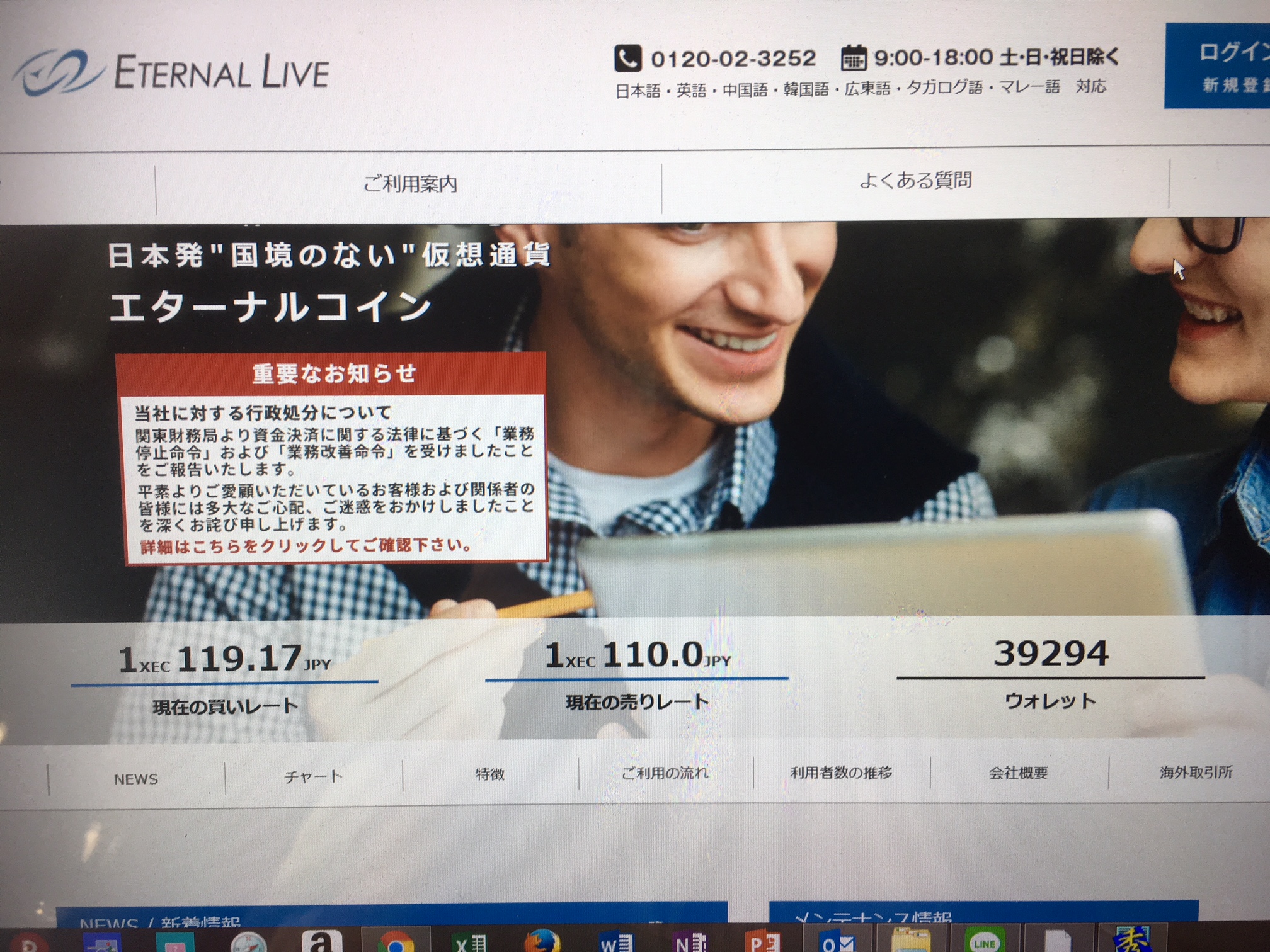This screenshot has width=1270, height=952.
Task: Click the 現在の買いレート label
Action: [225, 707]
